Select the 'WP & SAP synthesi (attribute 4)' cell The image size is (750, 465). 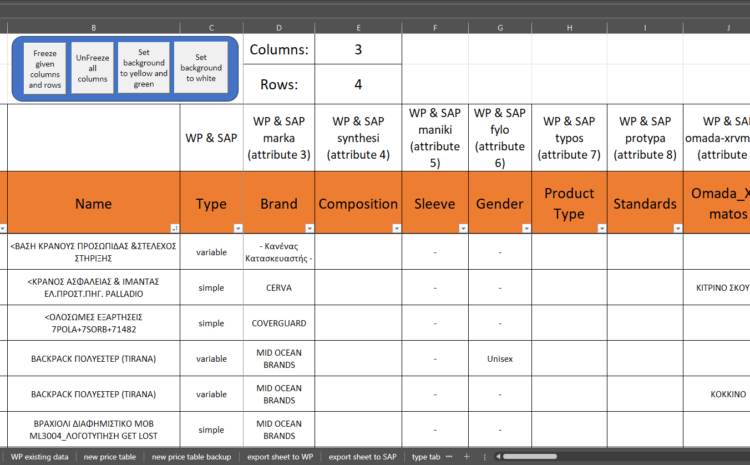358,138
